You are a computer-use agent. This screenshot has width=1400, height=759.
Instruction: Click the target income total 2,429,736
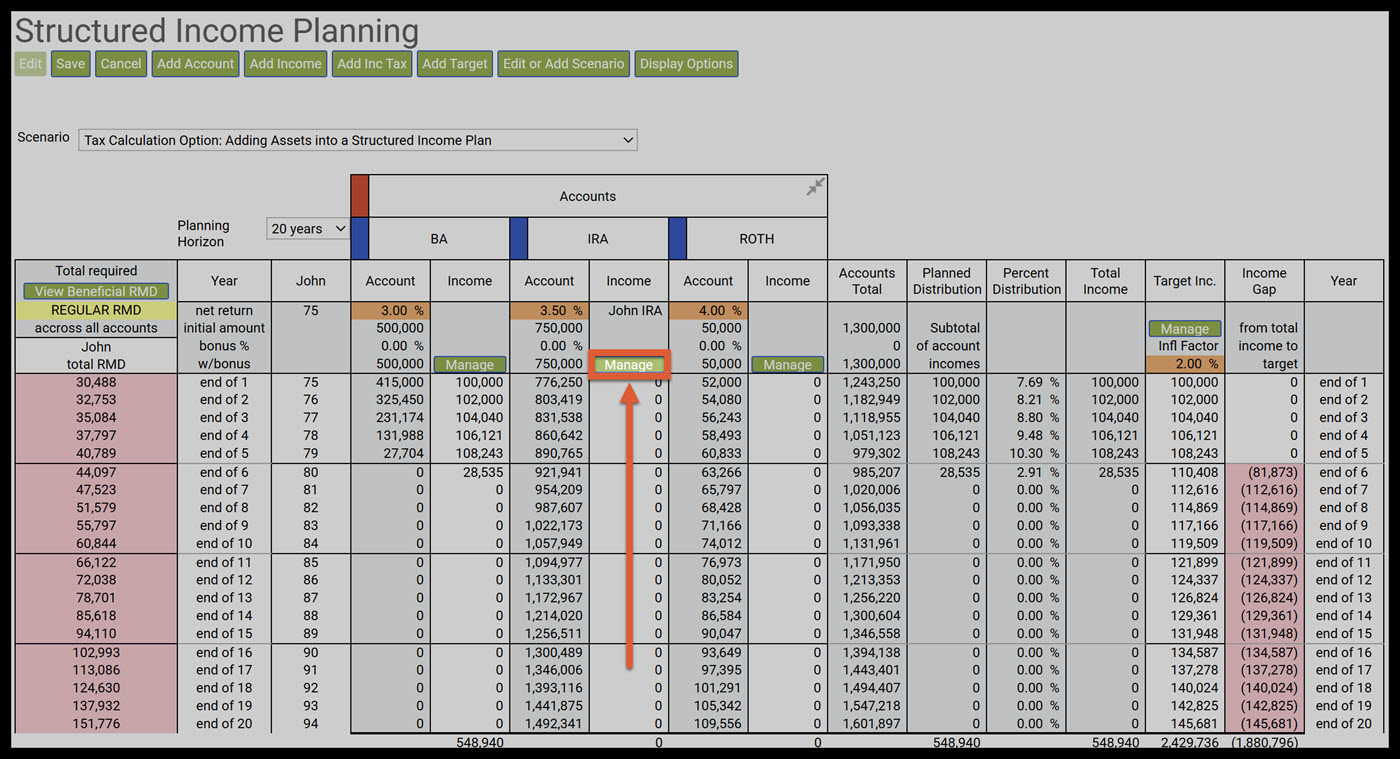click(x=1189, y=743)
